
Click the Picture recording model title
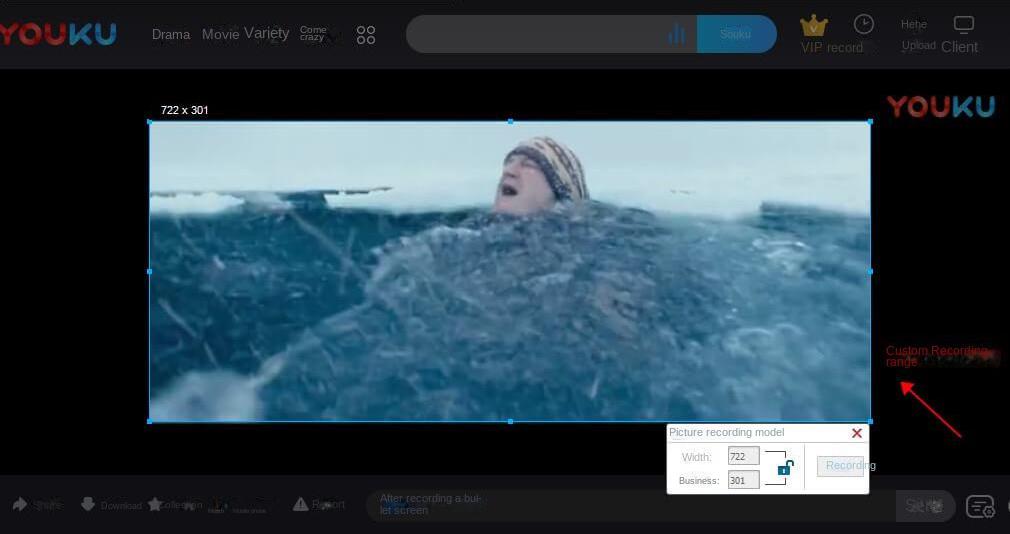coord(727,432)
